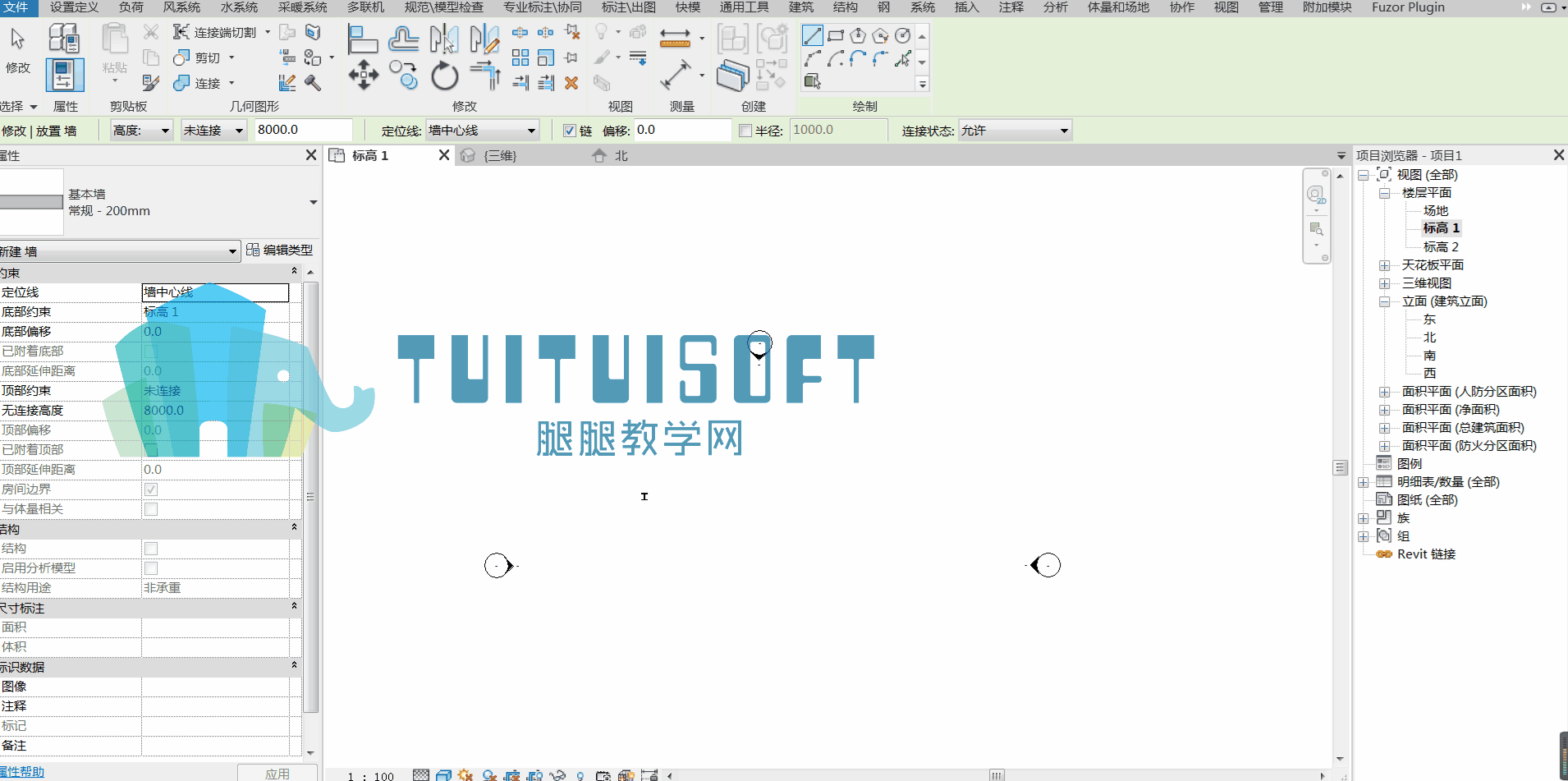This screenshot has width=1568, height=781.
Task: Select the Circle draw tool
Action: [902, 35]
